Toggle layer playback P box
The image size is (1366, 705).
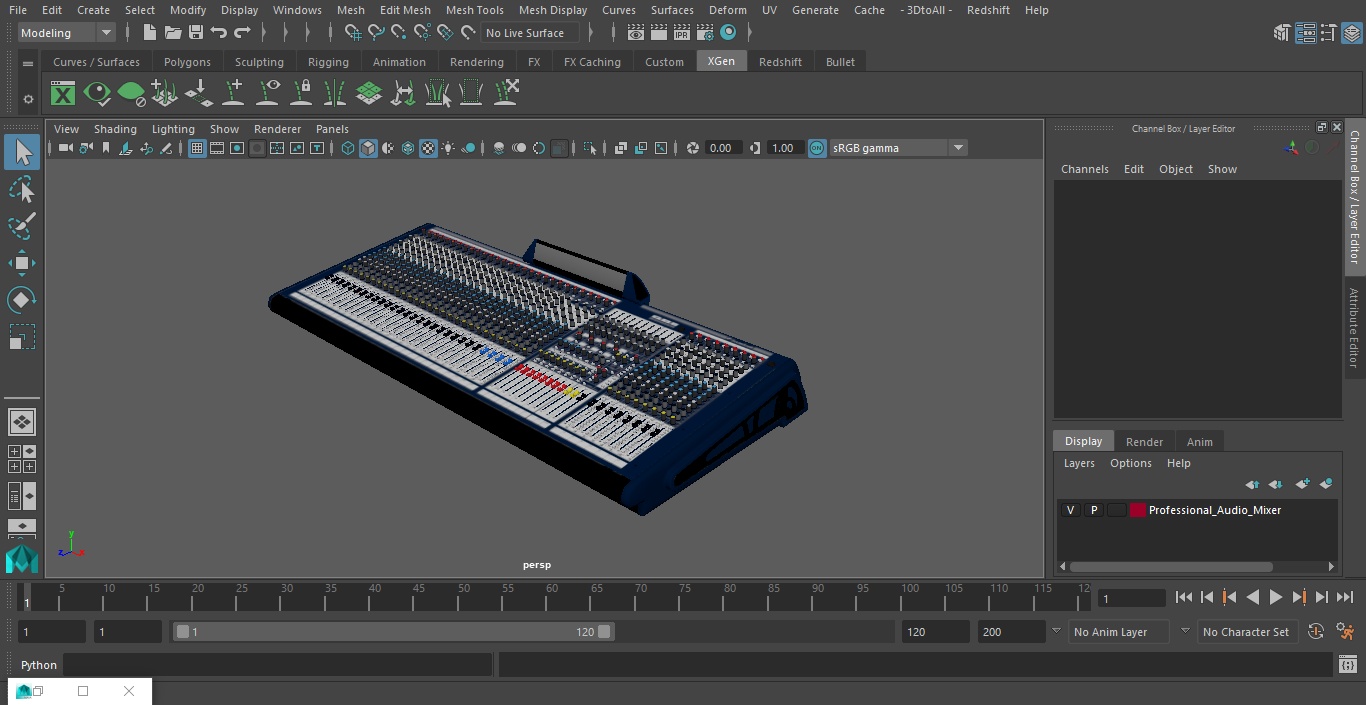pos(1093,510)
